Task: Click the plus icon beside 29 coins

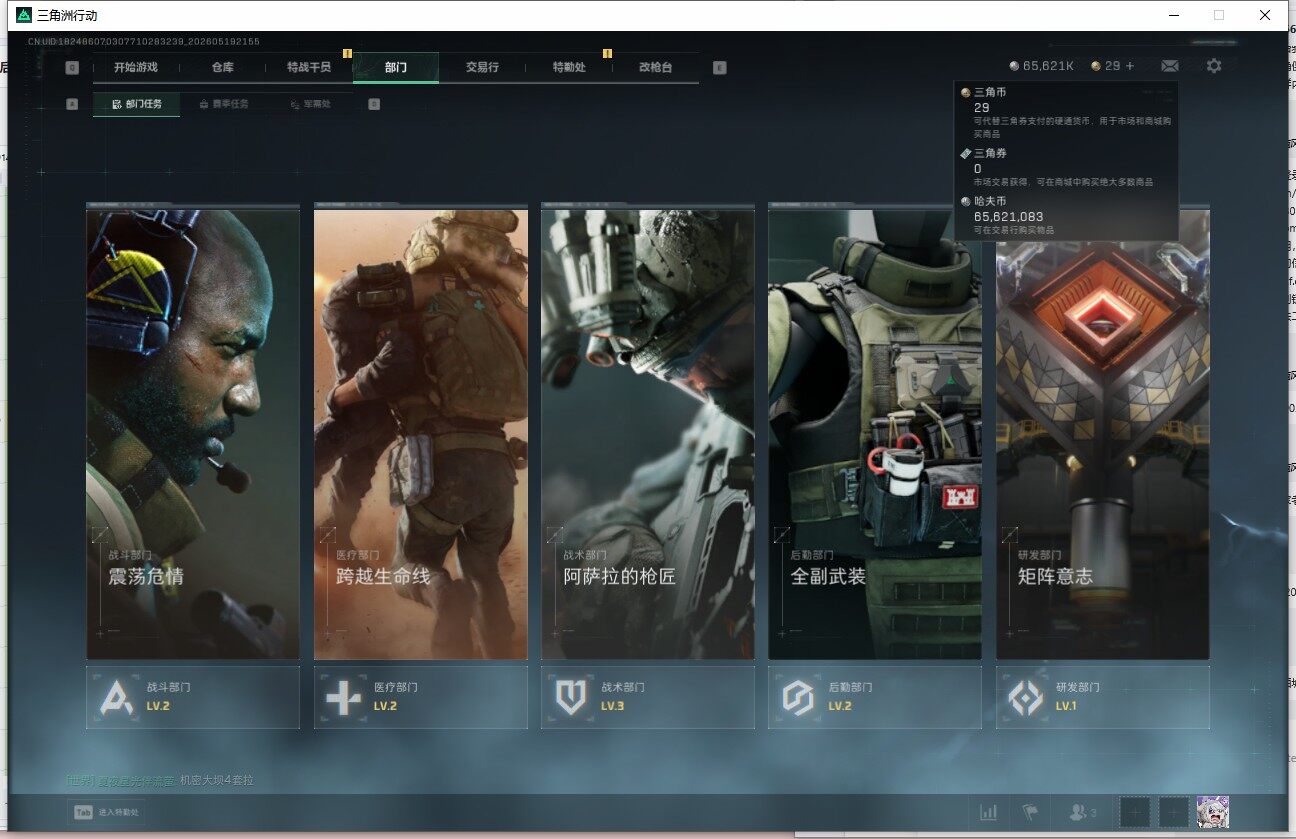Action: 1130,66
